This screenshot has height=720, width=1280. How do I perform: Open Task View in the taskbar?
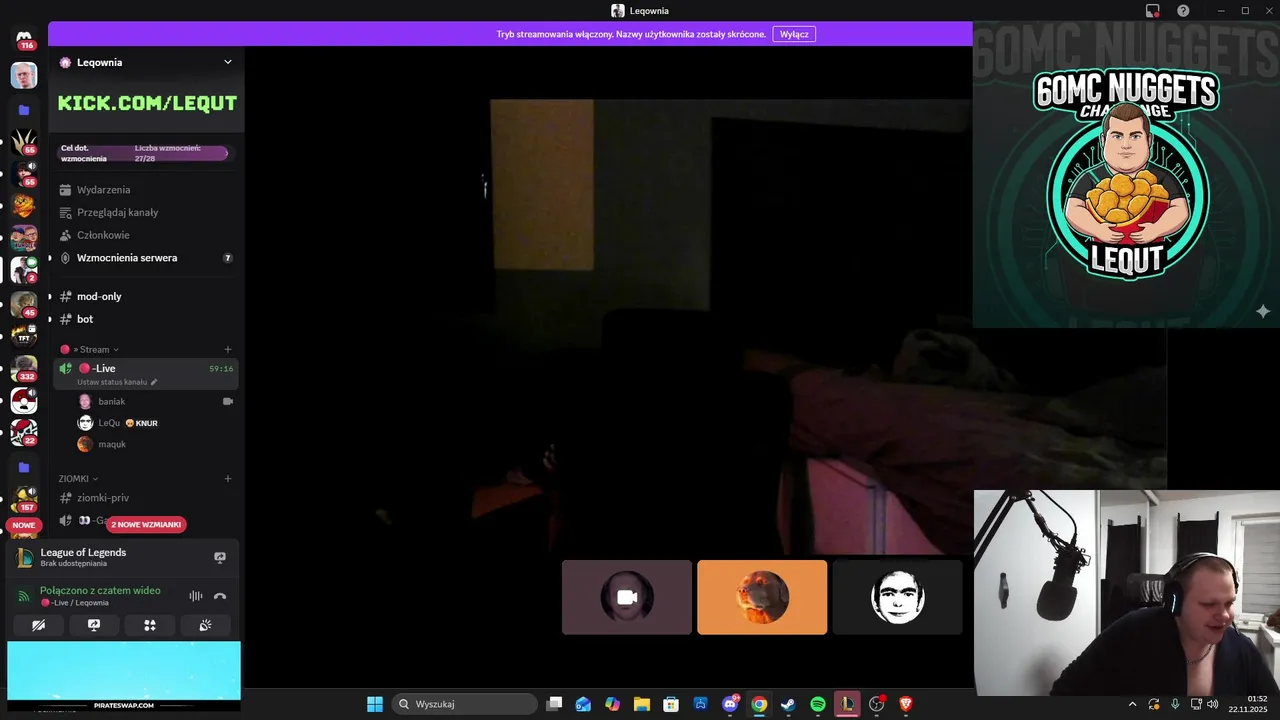554,704
